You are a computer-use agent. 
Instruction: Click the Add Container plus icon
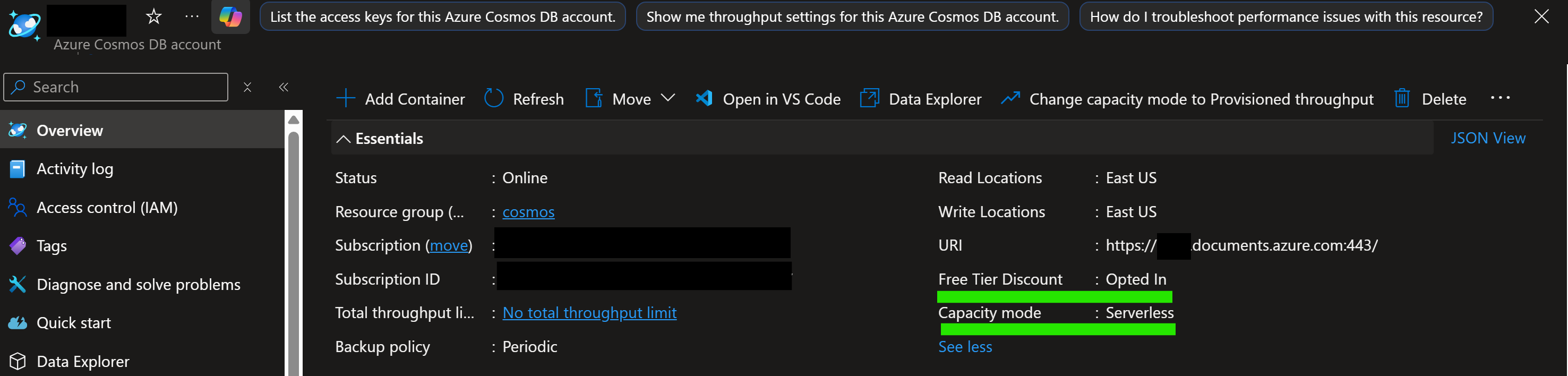[x=346, y=99]
